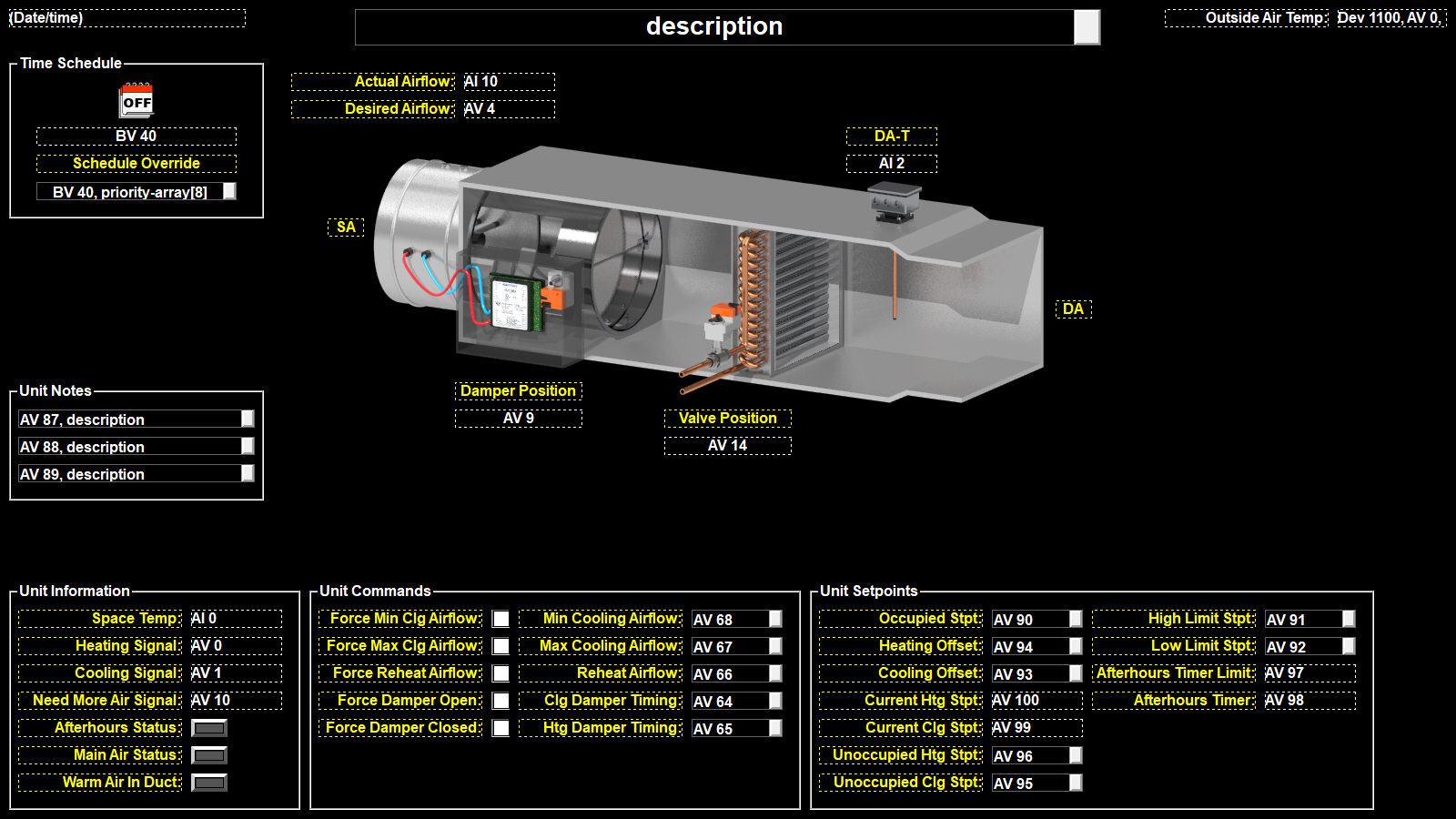The width and height of the screenshot is (1456, 819).
Task: Edit the Min Cooling Airflow AV 68 field
Action: click(730, 620)
